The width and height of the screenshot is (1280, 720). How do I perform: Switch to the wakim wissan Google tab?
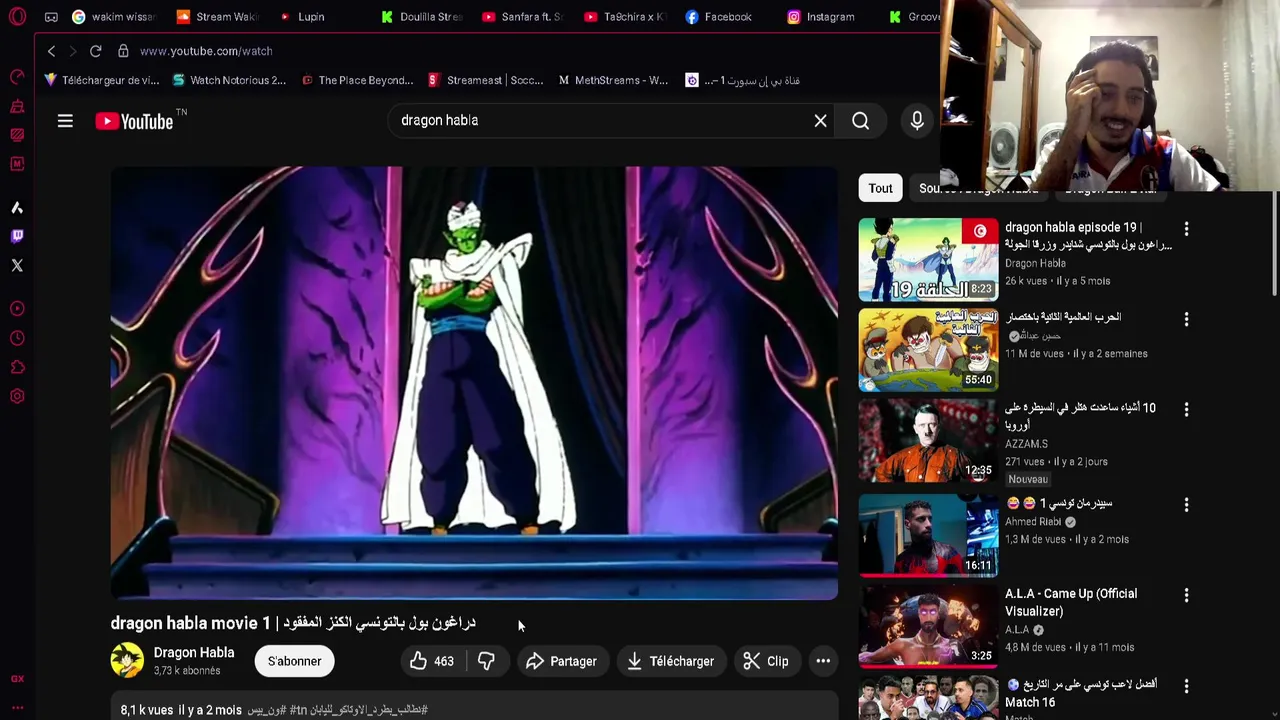[115, 17]
